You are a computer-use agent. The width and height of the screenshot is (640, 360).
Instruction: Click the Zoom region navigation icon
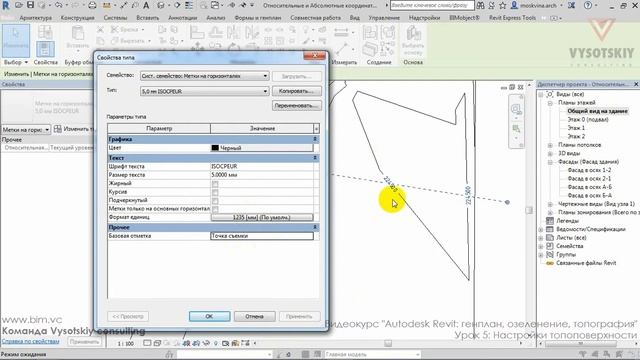tap(516, 129)
